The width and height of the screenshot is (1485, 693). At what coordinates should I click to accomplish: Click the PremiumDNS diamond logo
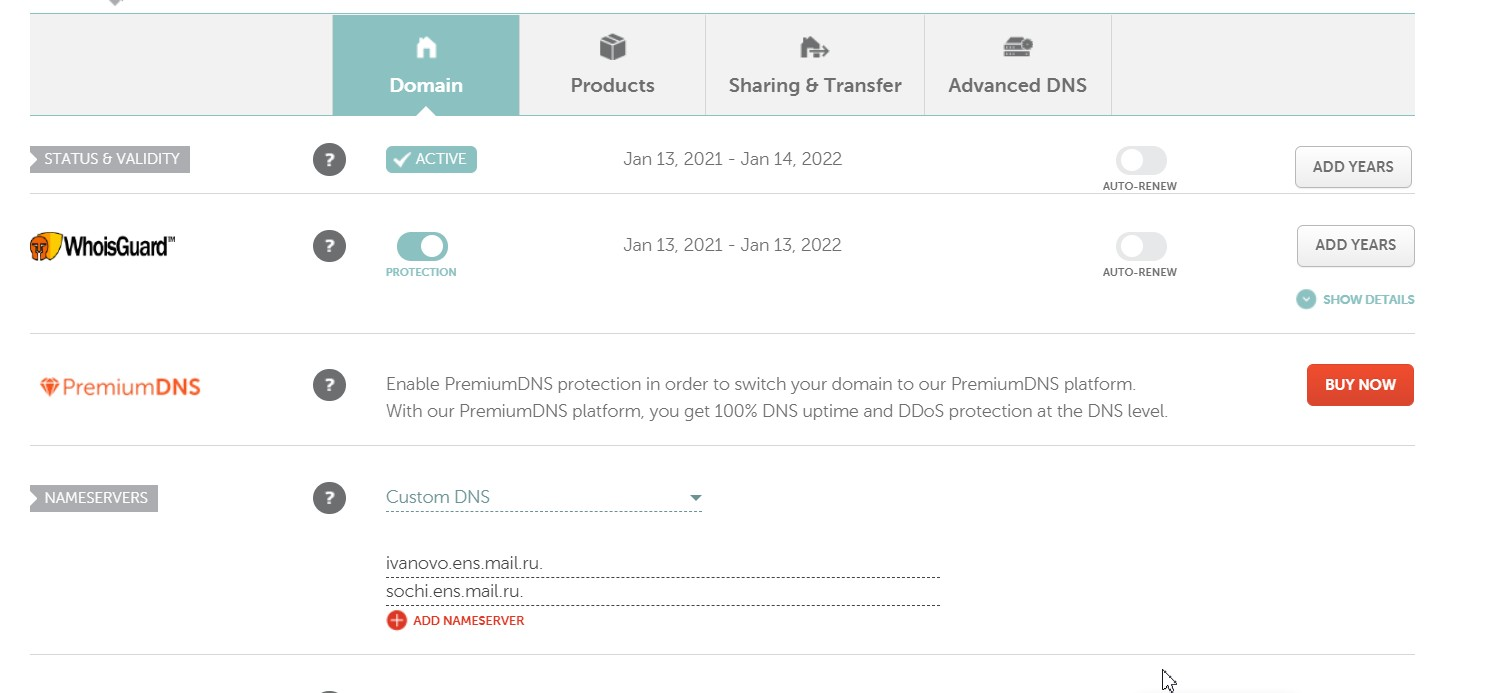pos(50,387)
